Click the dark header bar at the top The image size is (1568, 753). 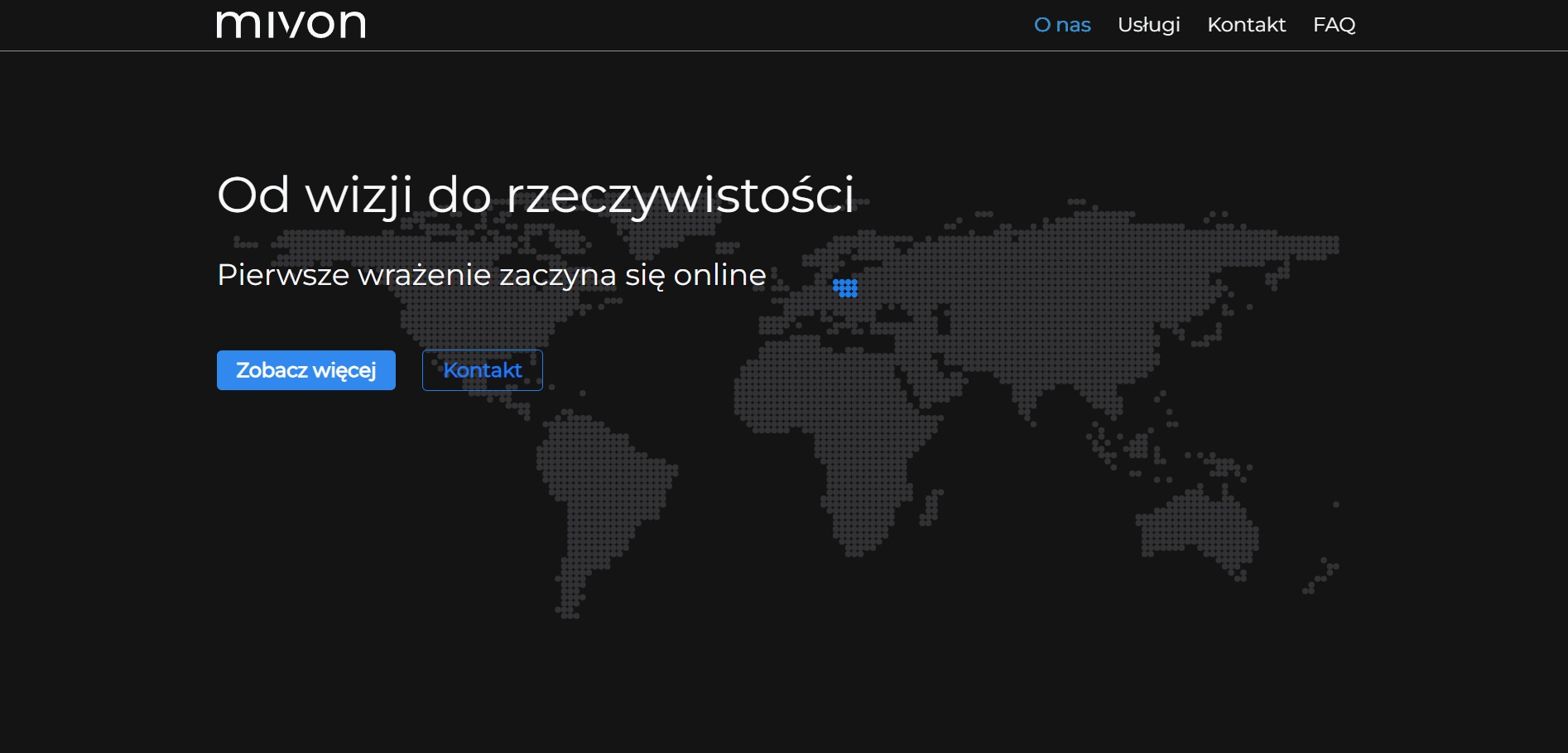(x=745, y=25)
